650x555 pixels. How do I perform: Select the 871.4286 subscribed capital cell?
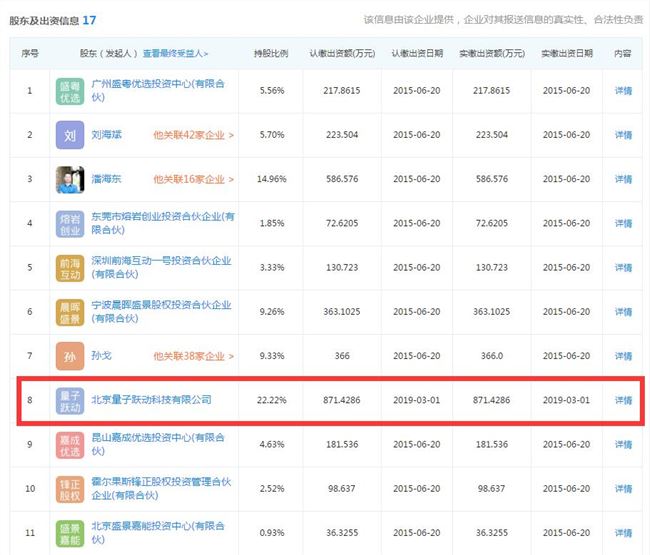pos(342,400)
